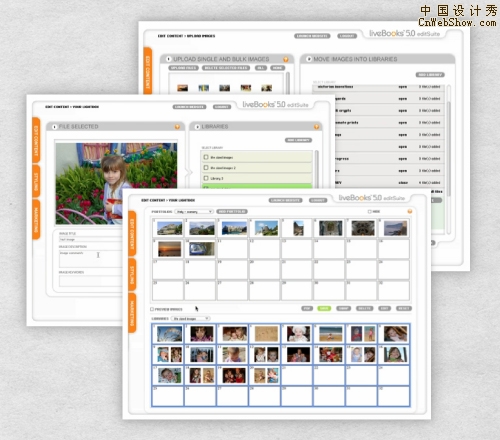500x440 pixels.
Task: Click the green Save button
Action: [x=324, y=309]
